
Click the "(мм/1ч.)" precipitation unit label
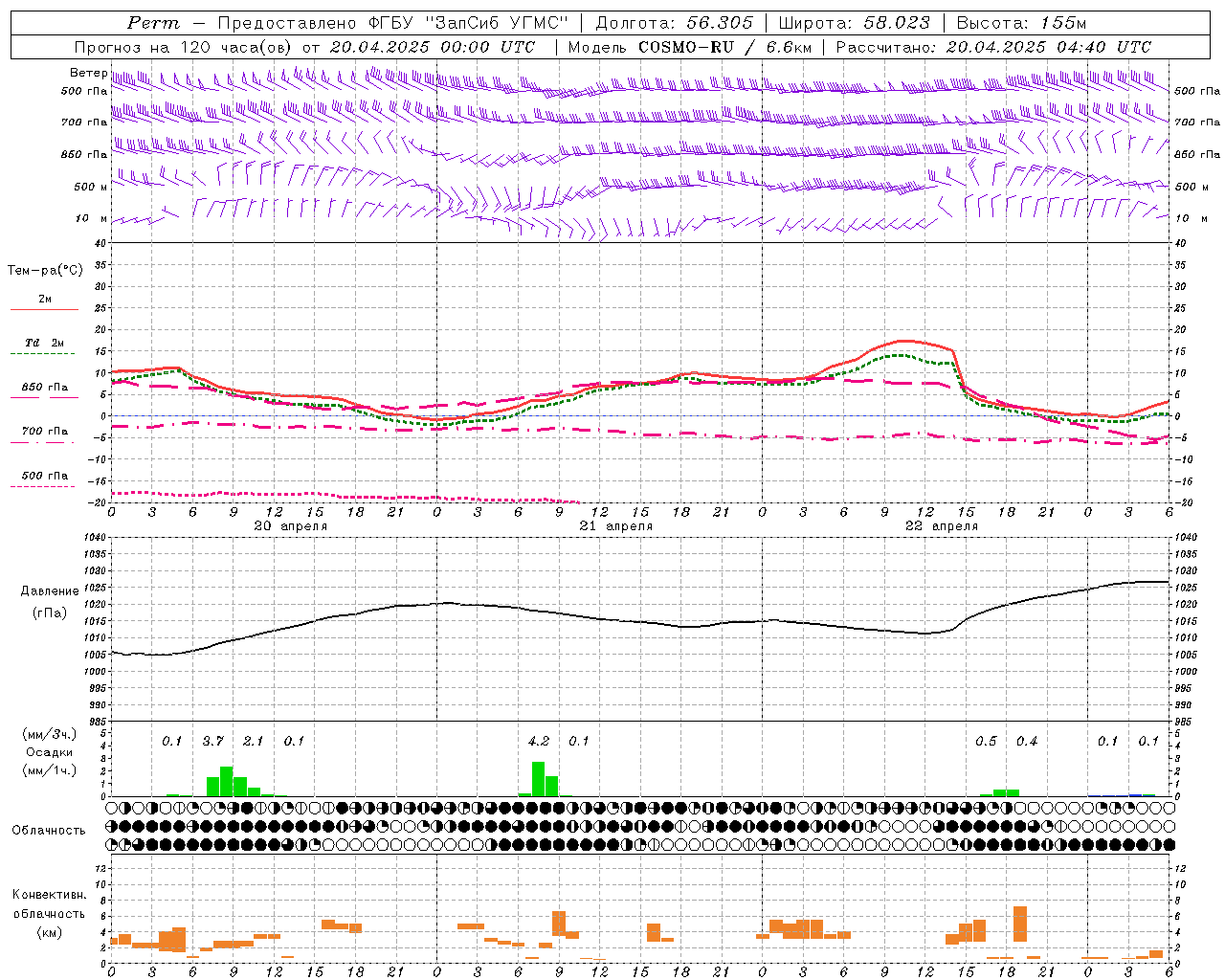click(50, 770)
